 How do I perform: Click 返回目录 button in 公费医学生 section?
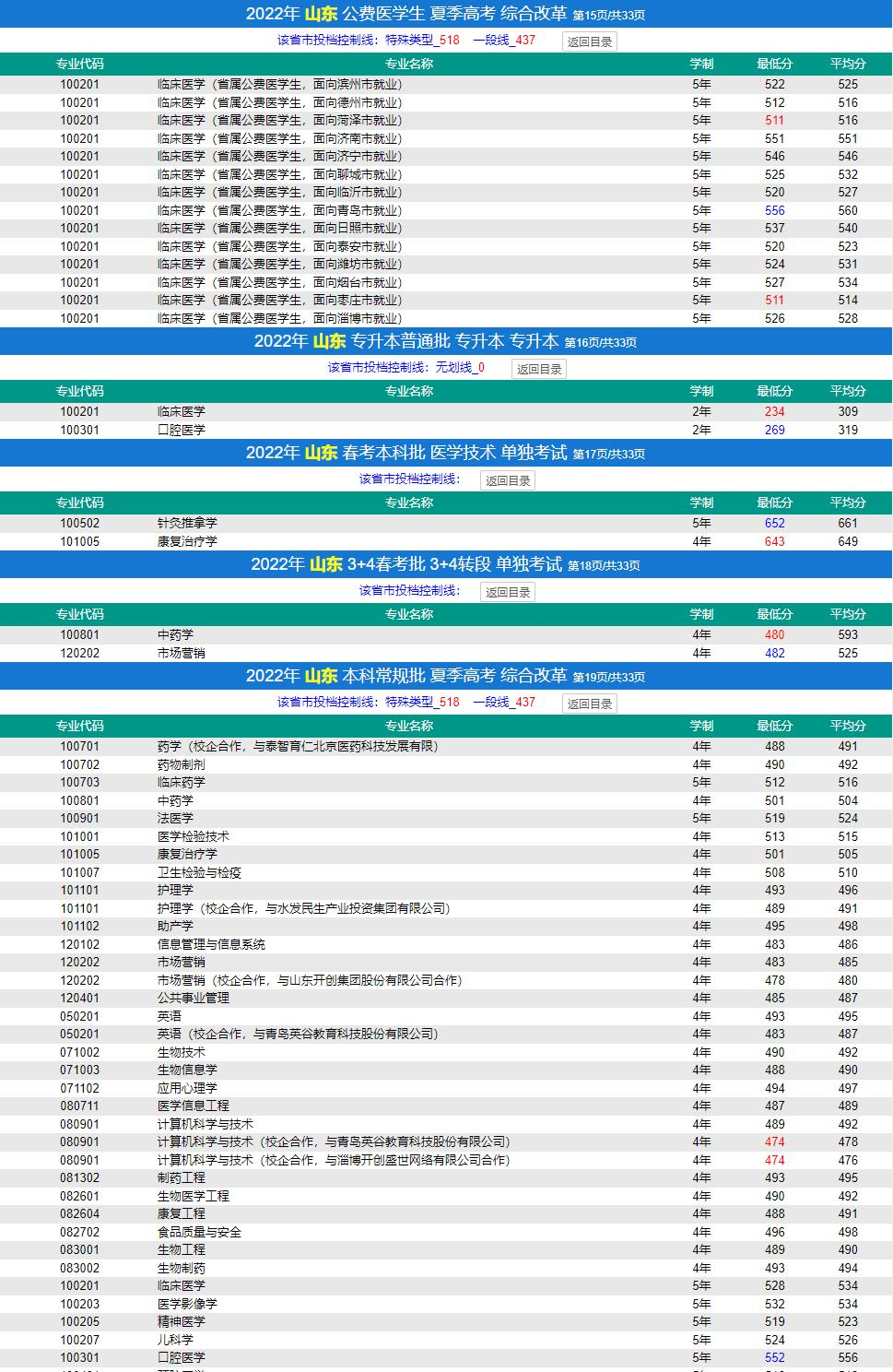click(589, 41)
